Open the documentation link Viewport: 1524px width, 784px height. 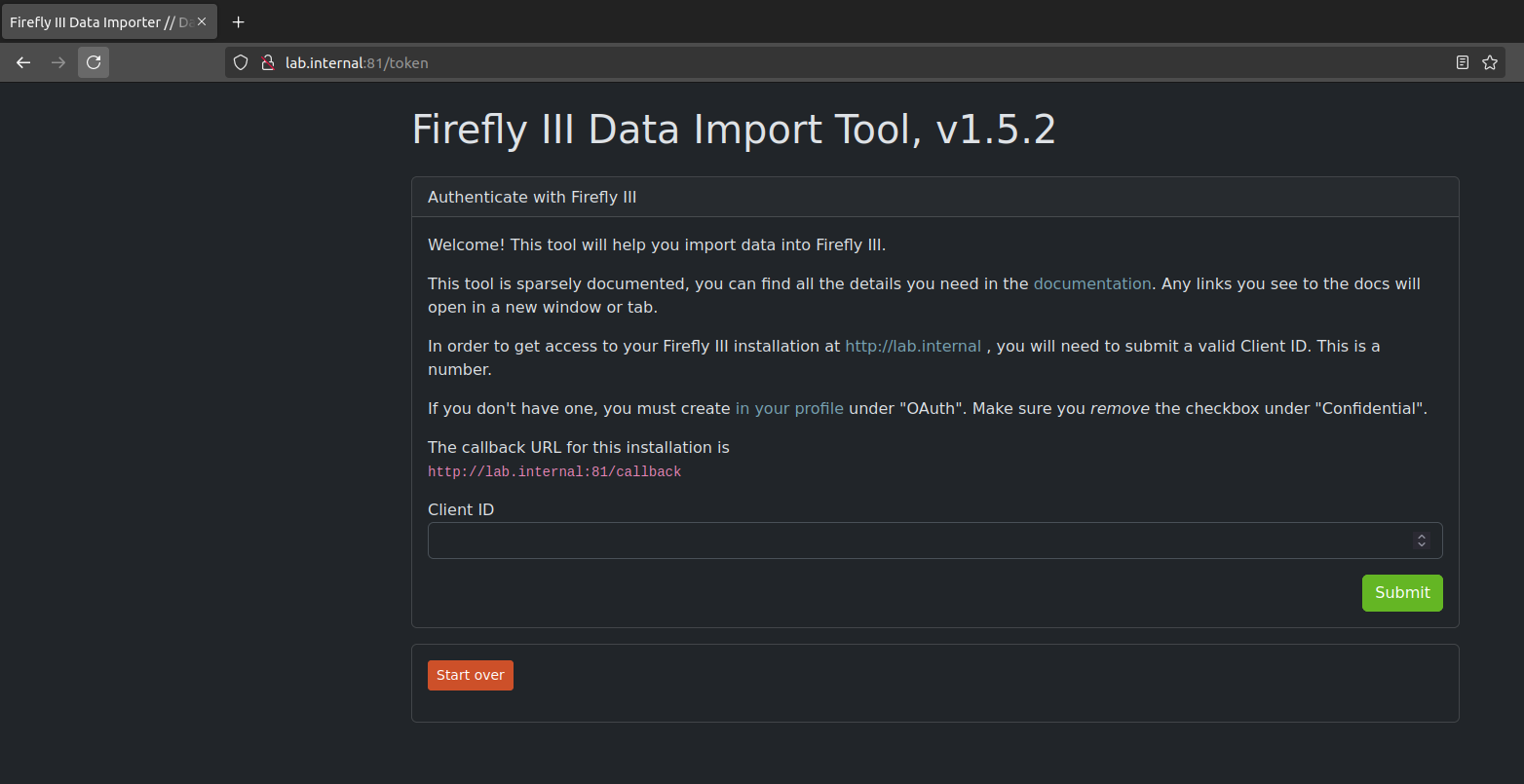(x=1091, y=284)
